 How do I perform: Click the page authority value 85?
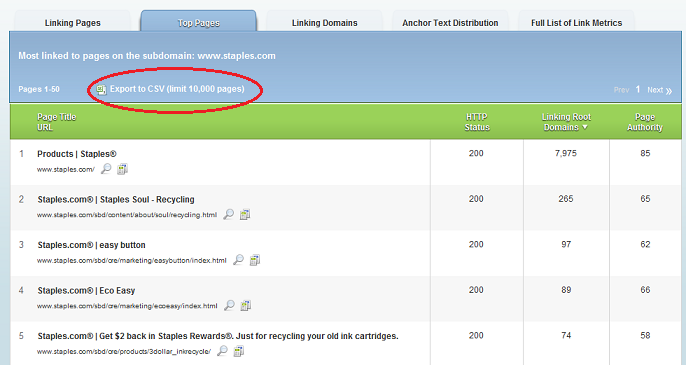[x=645, y=154]
